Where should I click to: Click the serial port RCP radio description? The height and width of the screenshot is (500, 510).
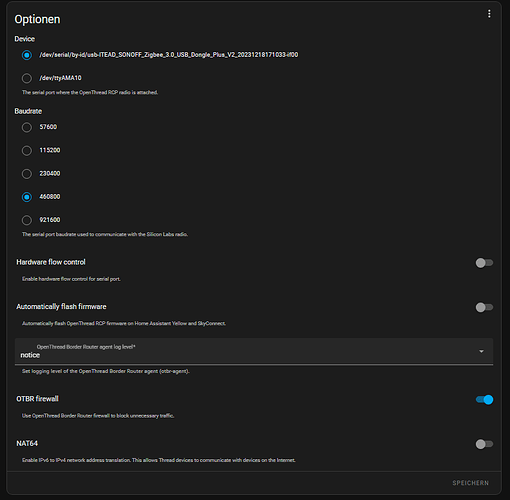pyautogui.click(x=90, y=92)
